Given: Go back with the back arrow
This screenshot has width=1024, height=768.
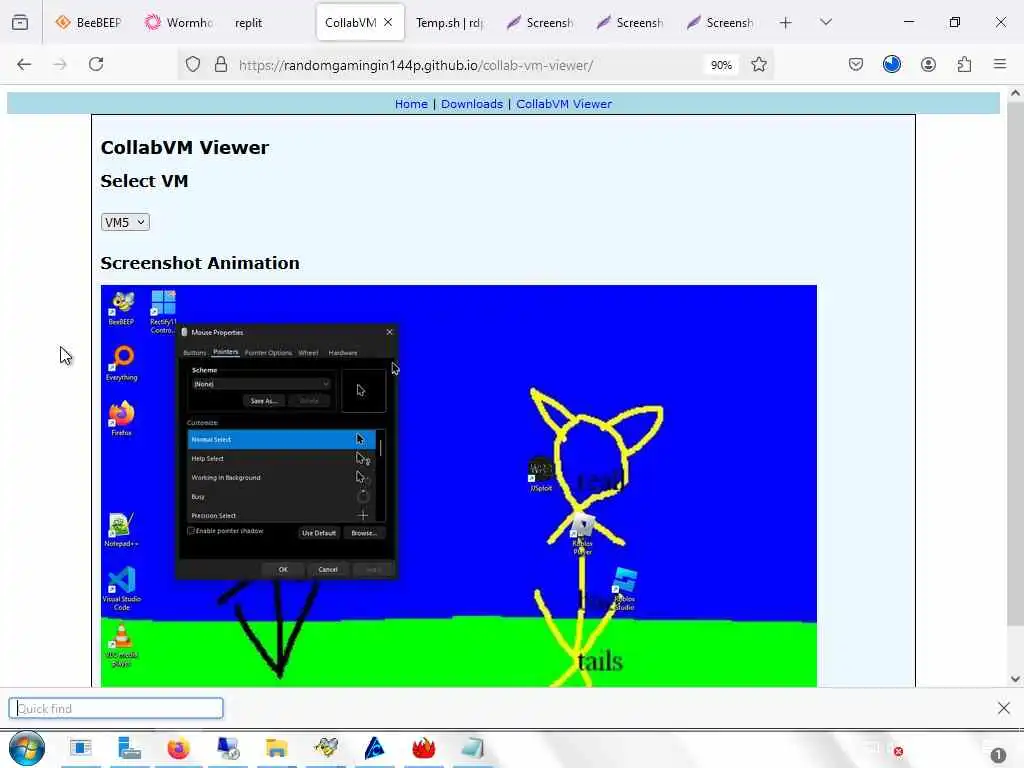Looking at the screenshot, I should tap(24, 64).
